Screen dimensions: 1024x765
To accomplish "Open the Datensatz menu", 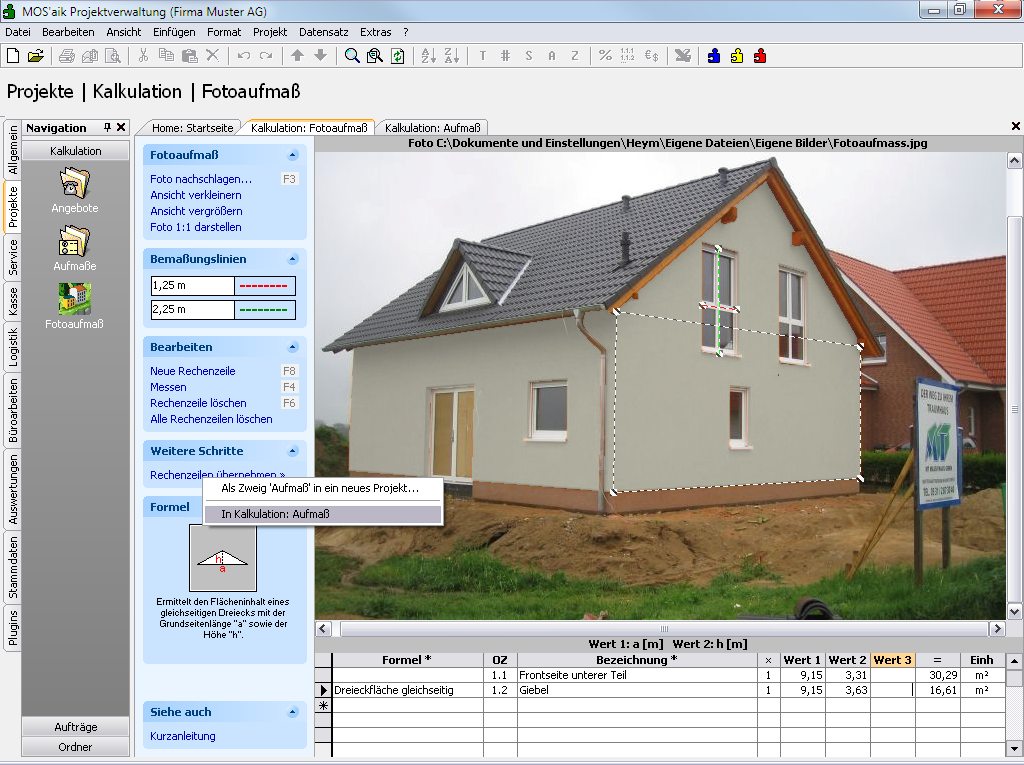I will point(324,32).
